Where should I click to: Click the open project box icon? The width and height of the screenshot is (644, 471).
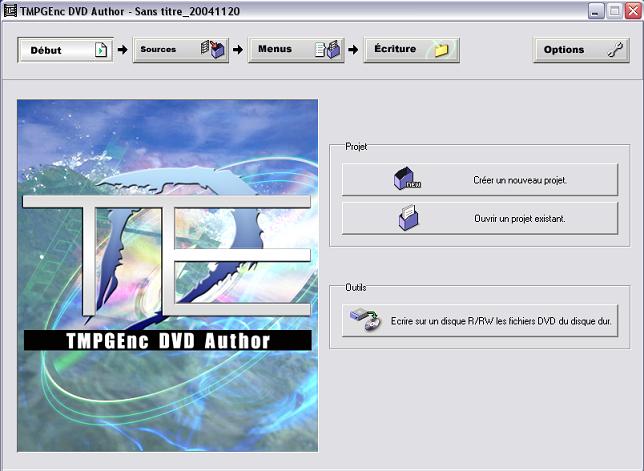pyautogui.click(x=408, y=218)
